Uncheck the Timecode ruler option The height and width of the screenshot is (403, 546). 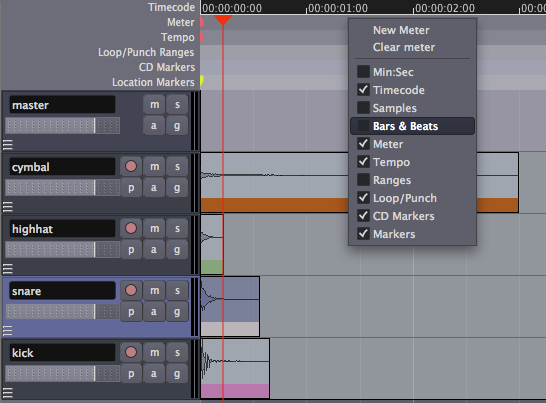point(363,90)
